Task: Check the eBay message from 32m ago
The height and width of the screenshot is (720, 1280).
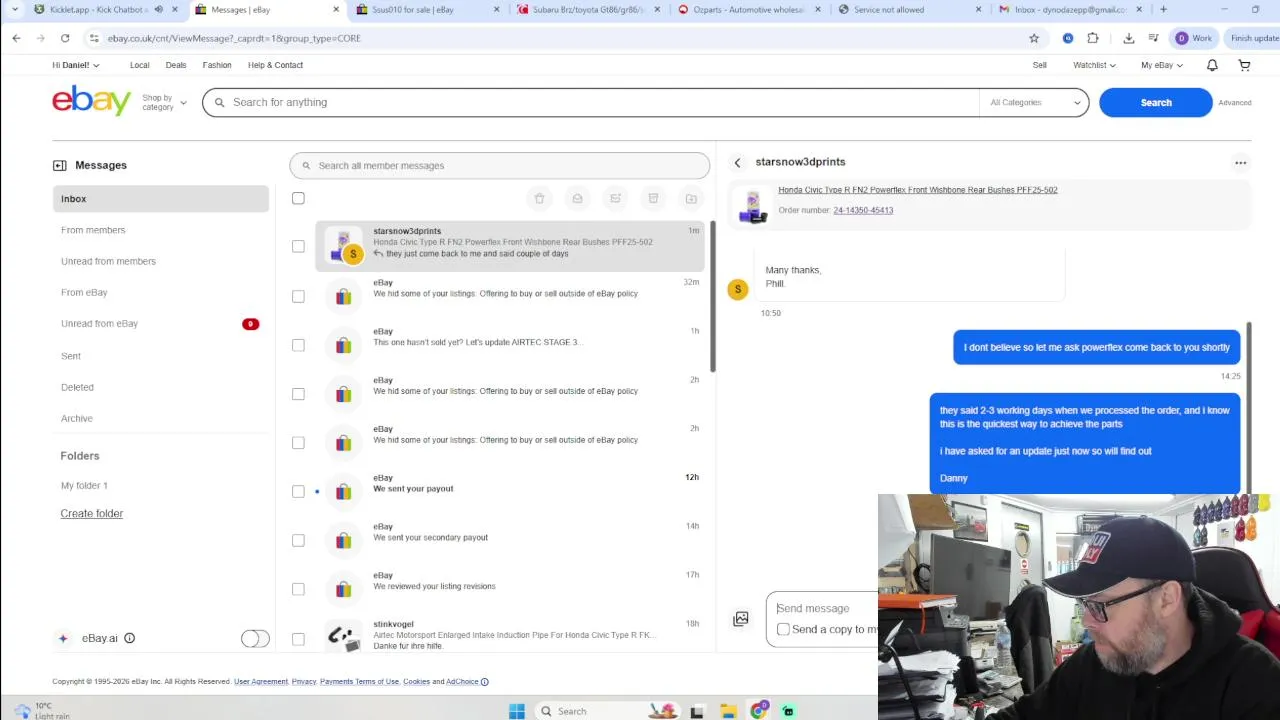Action: click(x=298, y=296)
